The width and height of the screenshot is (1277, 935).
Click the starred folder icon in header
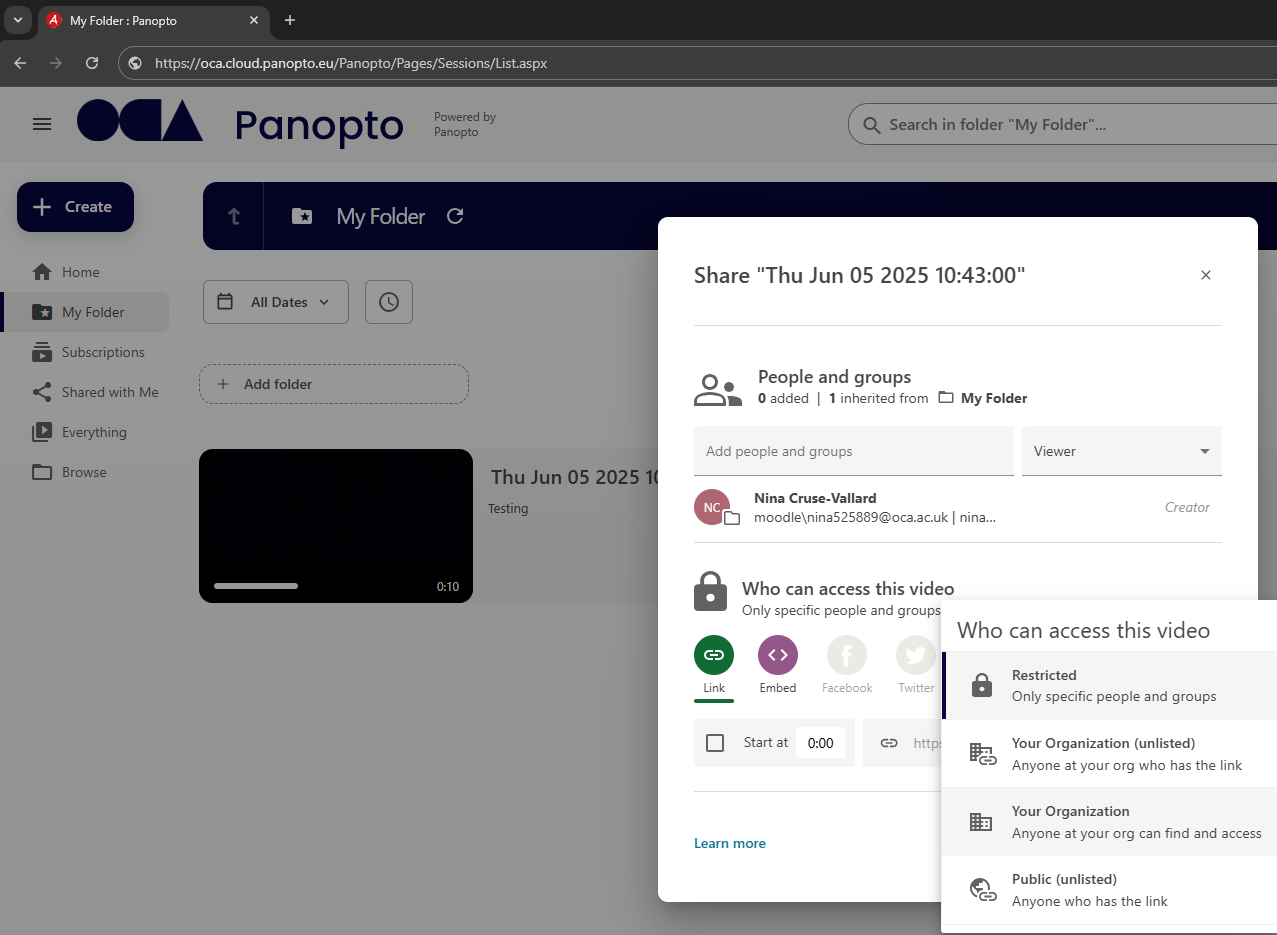point(302,216)
